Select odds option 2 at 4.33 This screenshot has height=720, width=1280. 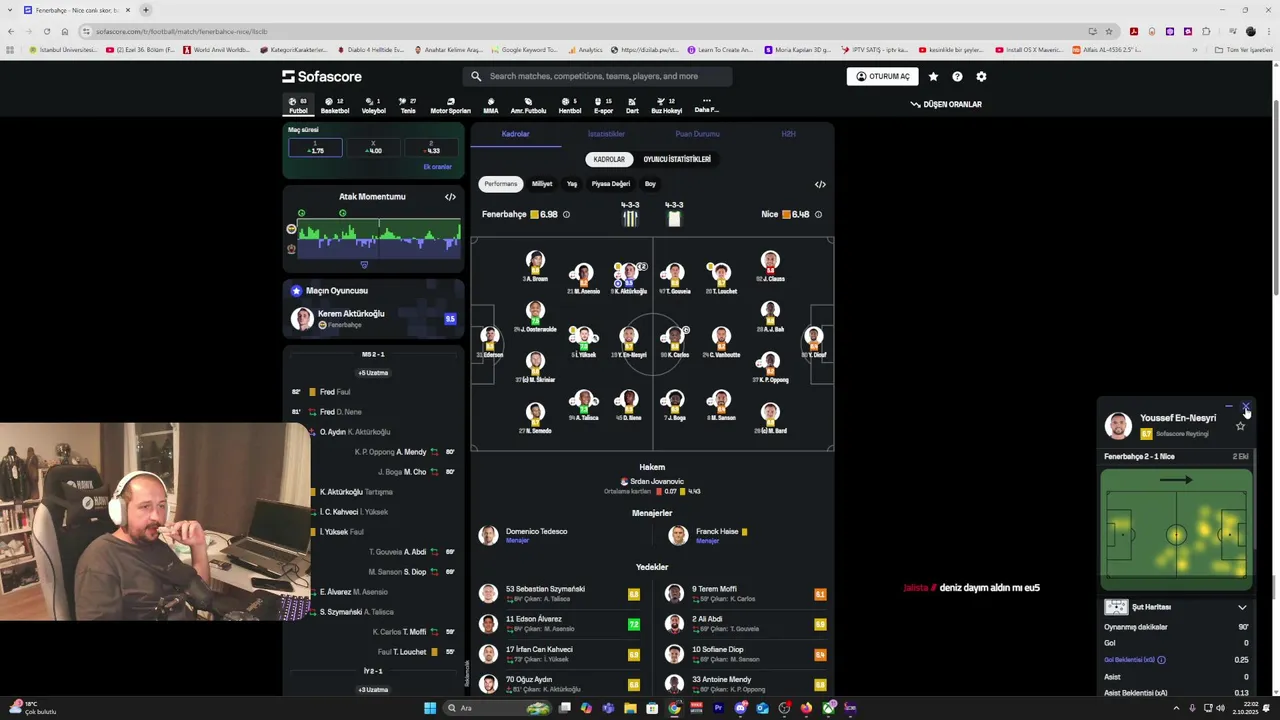(x=431, y=148)
